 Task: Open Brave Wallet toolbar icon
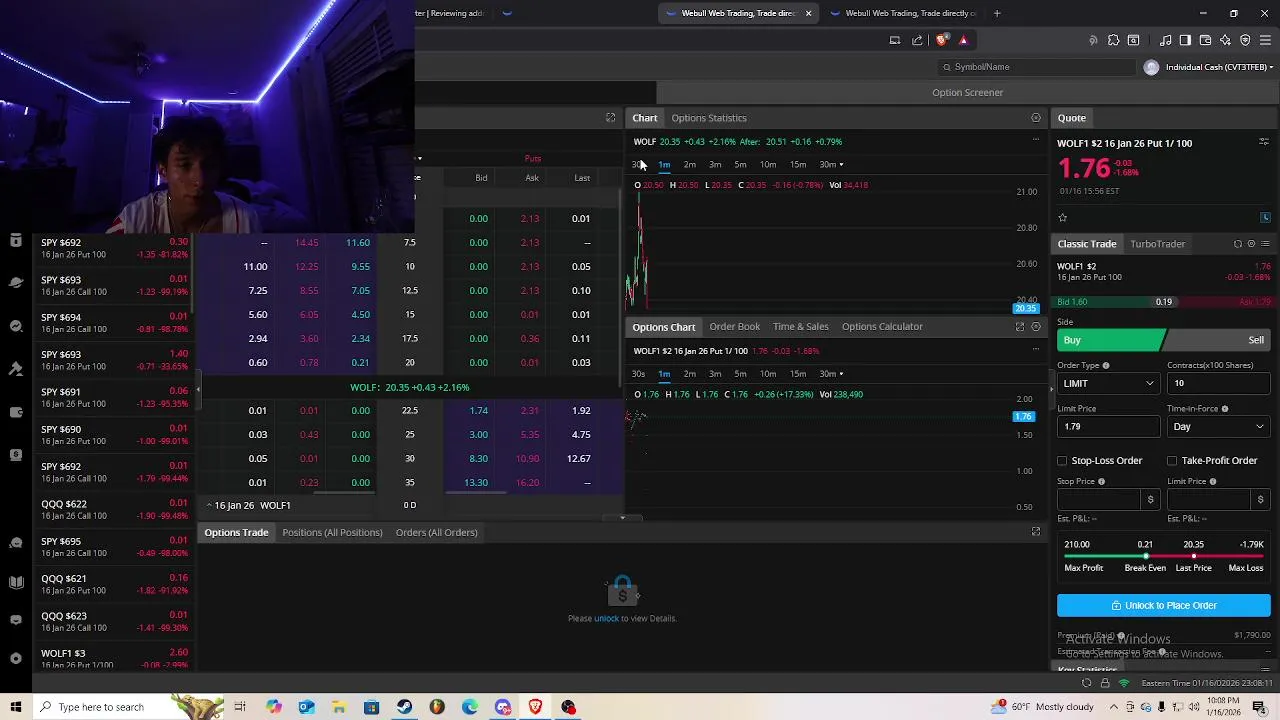(x=1205, y=40)
